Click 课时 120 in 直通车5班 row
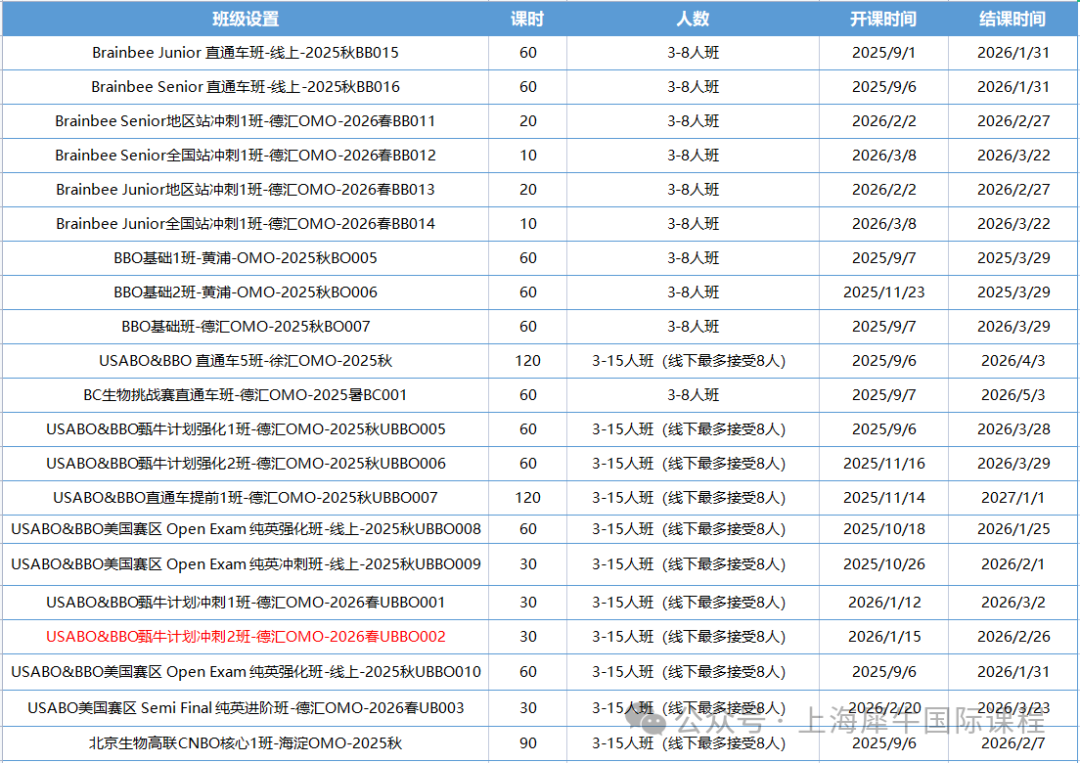Viewport: 1080px width, 763px height. tap(528, 361)
